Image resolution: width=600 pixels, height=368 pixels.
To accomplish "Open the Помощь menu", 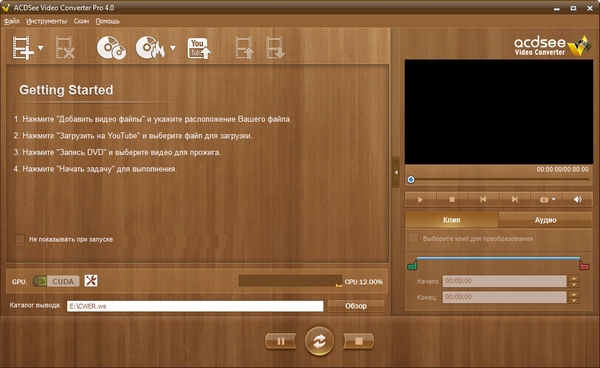I will (x=108, y=21).
